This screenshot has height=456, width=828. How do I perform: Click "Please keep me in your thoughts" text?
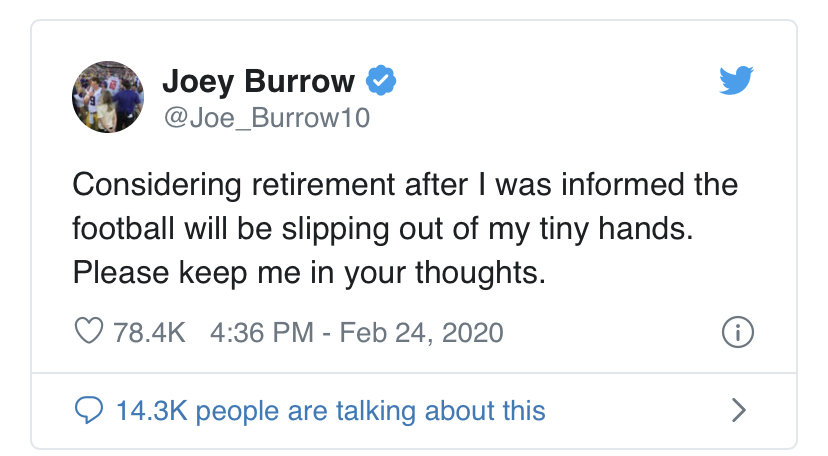click(309, 273)
